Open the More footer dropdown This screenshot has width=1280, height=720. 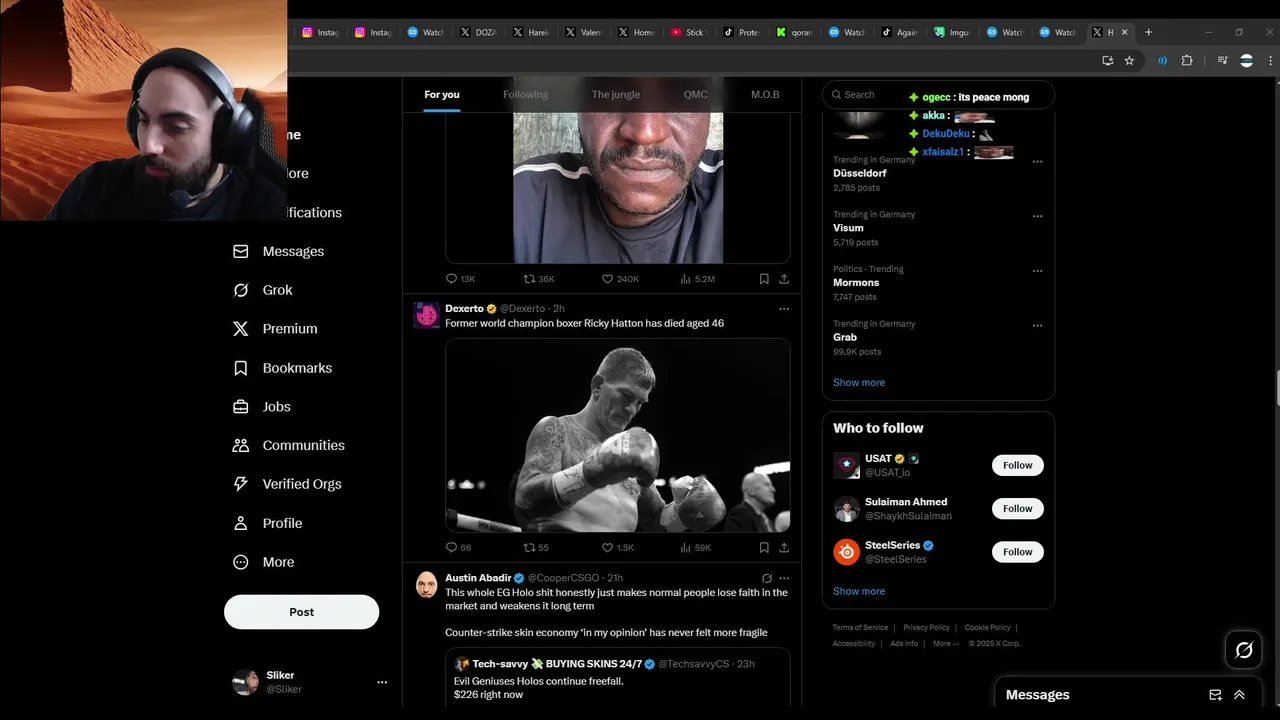[945, 644]
